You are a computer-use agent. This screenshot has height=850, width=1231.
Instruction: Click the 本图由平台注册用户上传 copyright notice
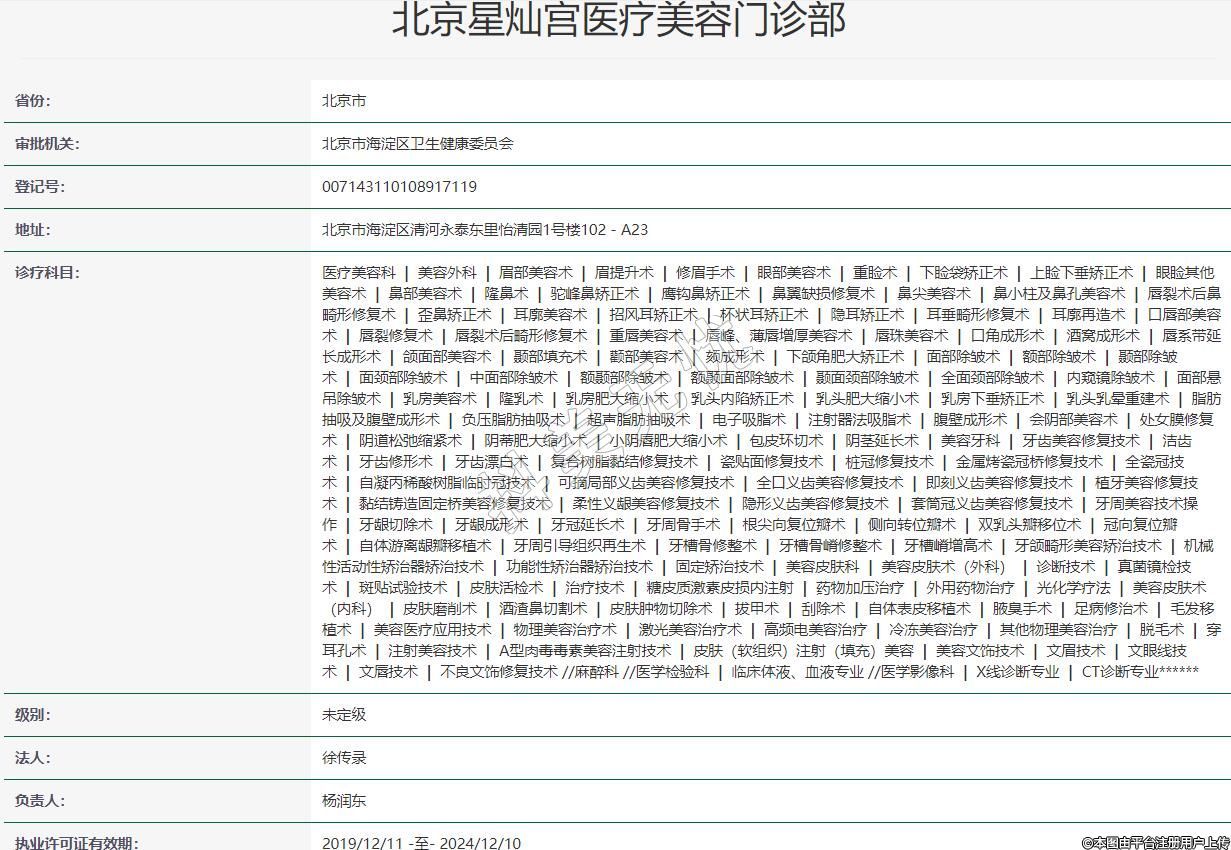pyautogui.click(x=1154, y=843)
